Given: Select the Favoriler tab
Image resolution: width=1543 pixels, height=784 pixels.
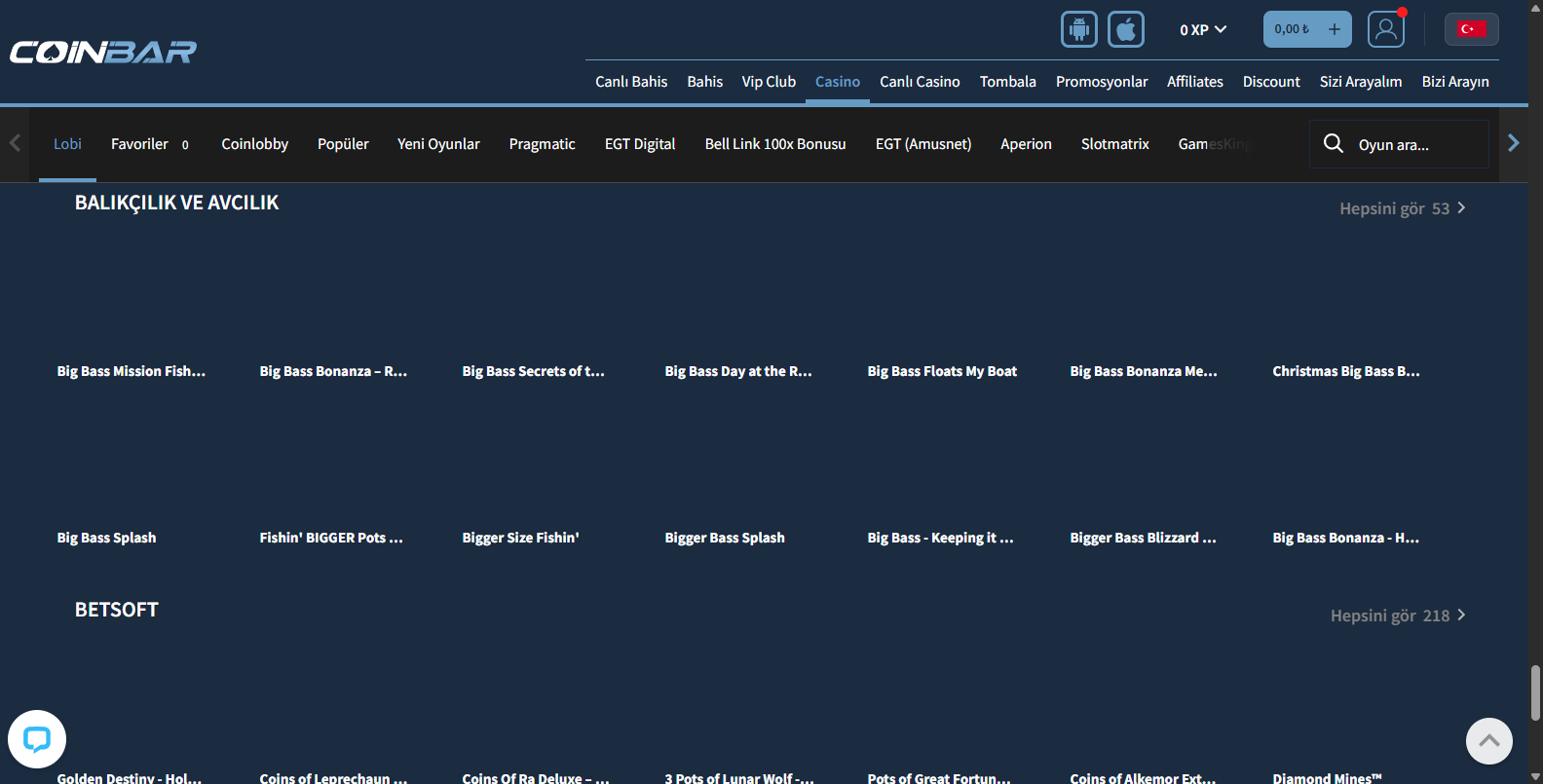Looking at the screenshot, I should tap(139, 144).
